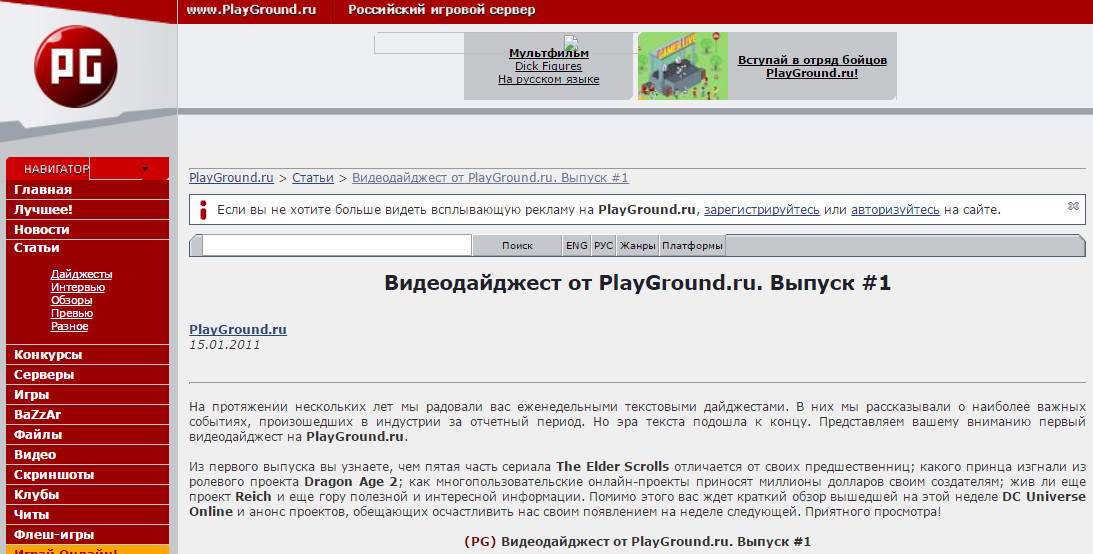The width and height of the screenshot is (1093, 554).
Task: Open the Разное sublink
Action: click(x=69, y=326)
